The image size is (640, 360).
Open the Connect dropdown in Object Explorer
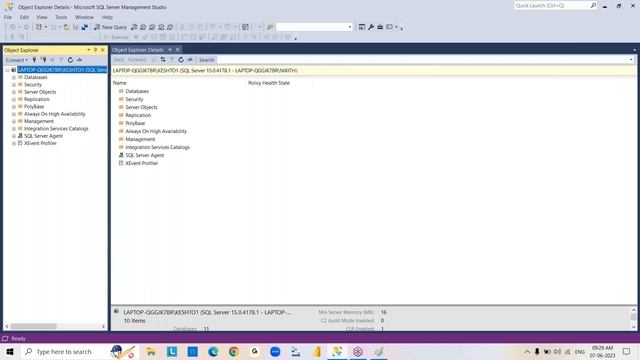coord(17,60)
